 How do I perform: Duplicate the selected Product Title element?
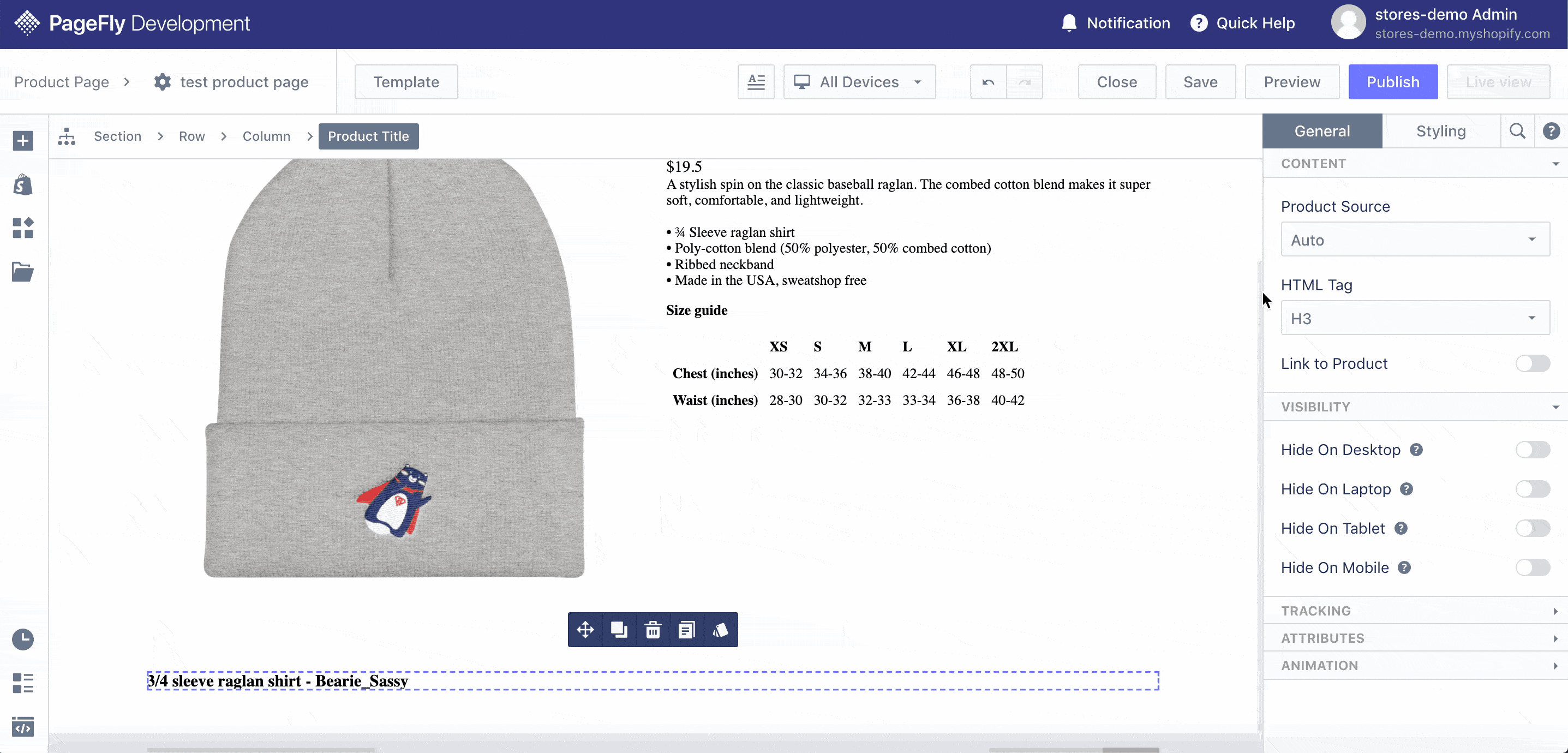[619, 630]
